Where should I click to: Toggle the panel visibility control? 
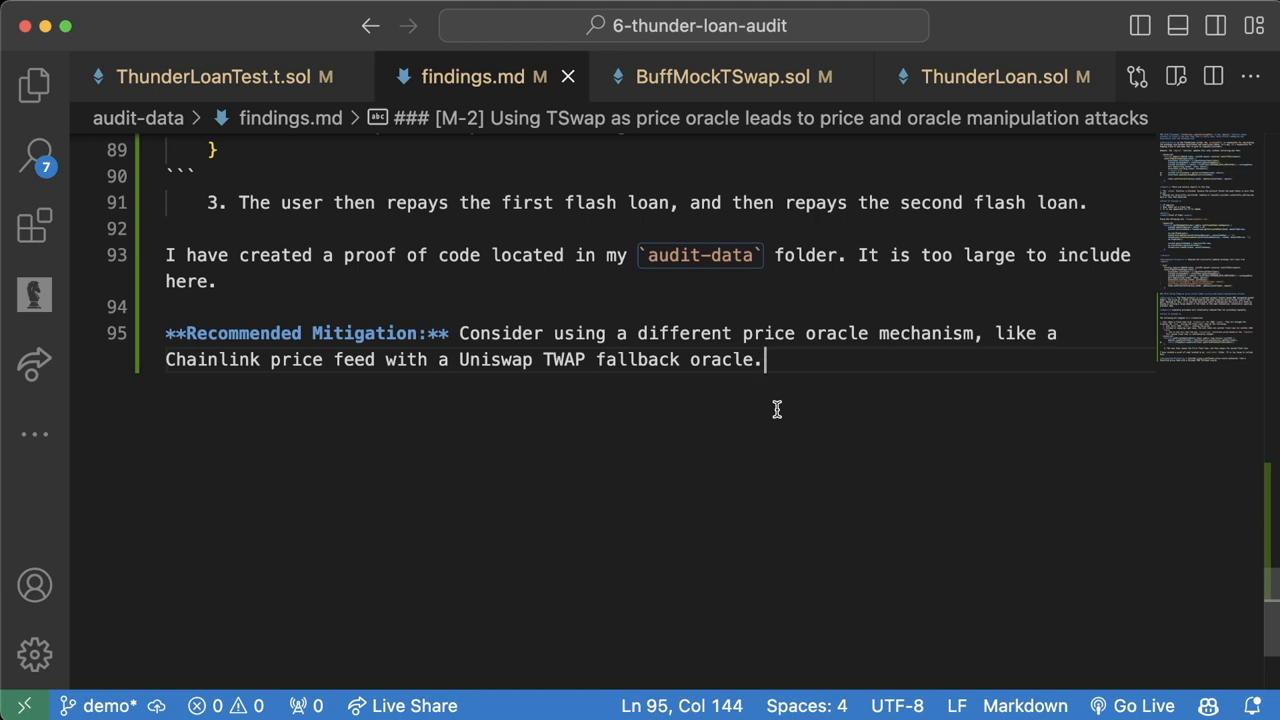coord(1178,25)
